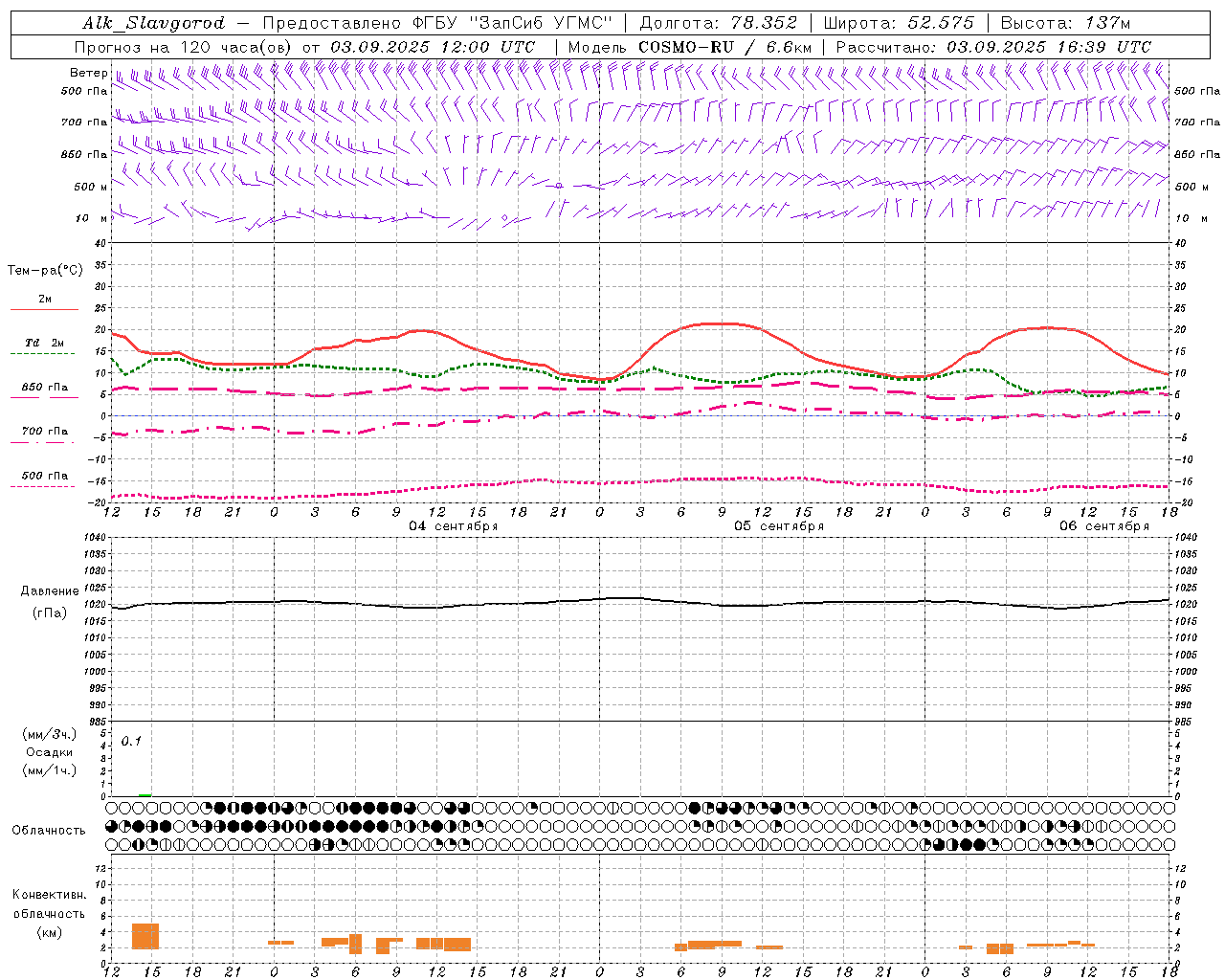Screen dimensions: 1225x980
Task: Click the date label 04 сентября
Action: coord(454,526)
